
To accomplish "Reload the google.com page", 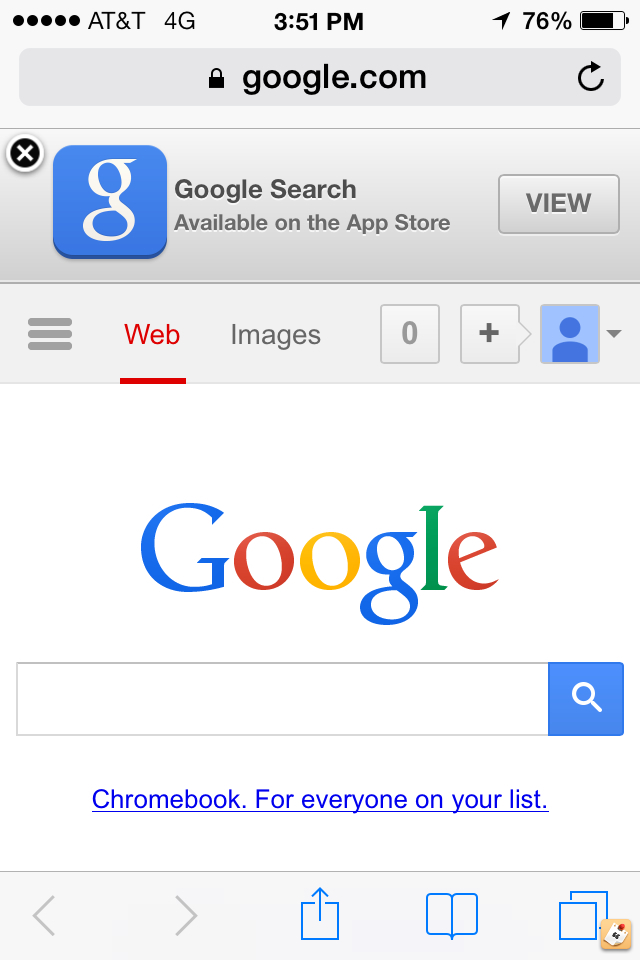I will [590, 77].
